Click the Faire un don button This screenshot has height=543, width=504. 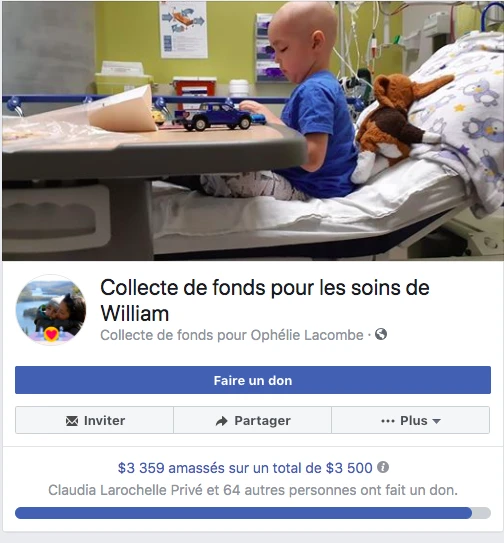point(253,380)
